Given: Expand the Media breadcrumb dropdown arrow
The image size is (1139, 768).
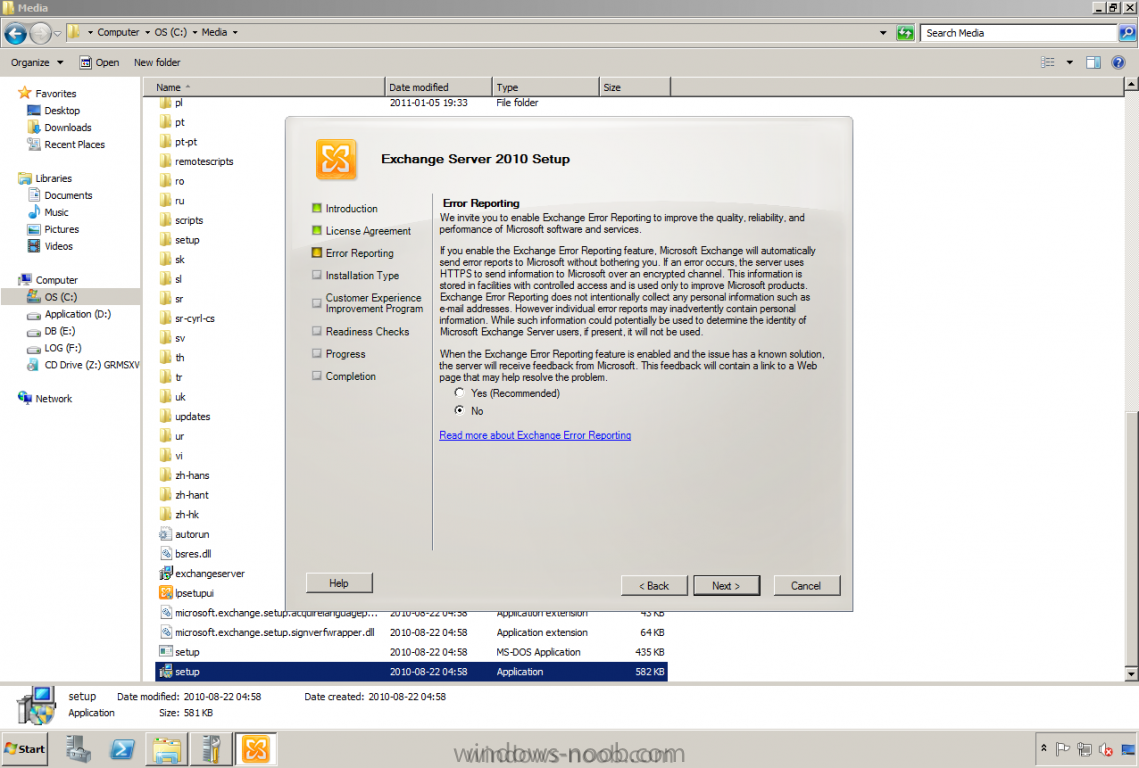Looking at the screenshot, I should 235,33.
